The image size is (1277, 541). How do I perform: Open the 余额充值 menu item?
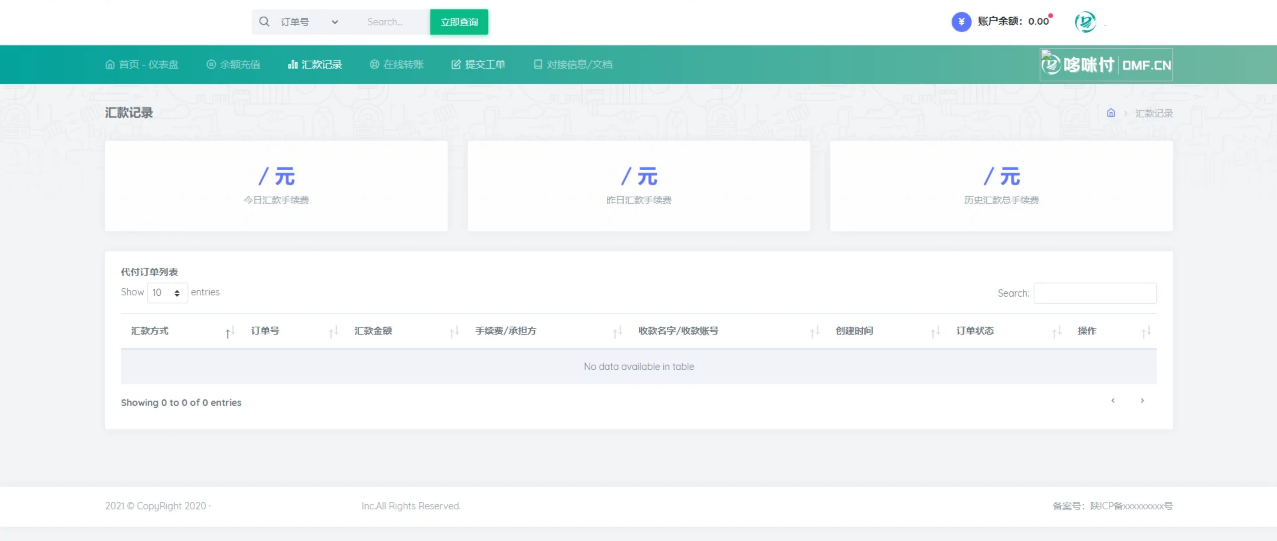tap(233, 65)
